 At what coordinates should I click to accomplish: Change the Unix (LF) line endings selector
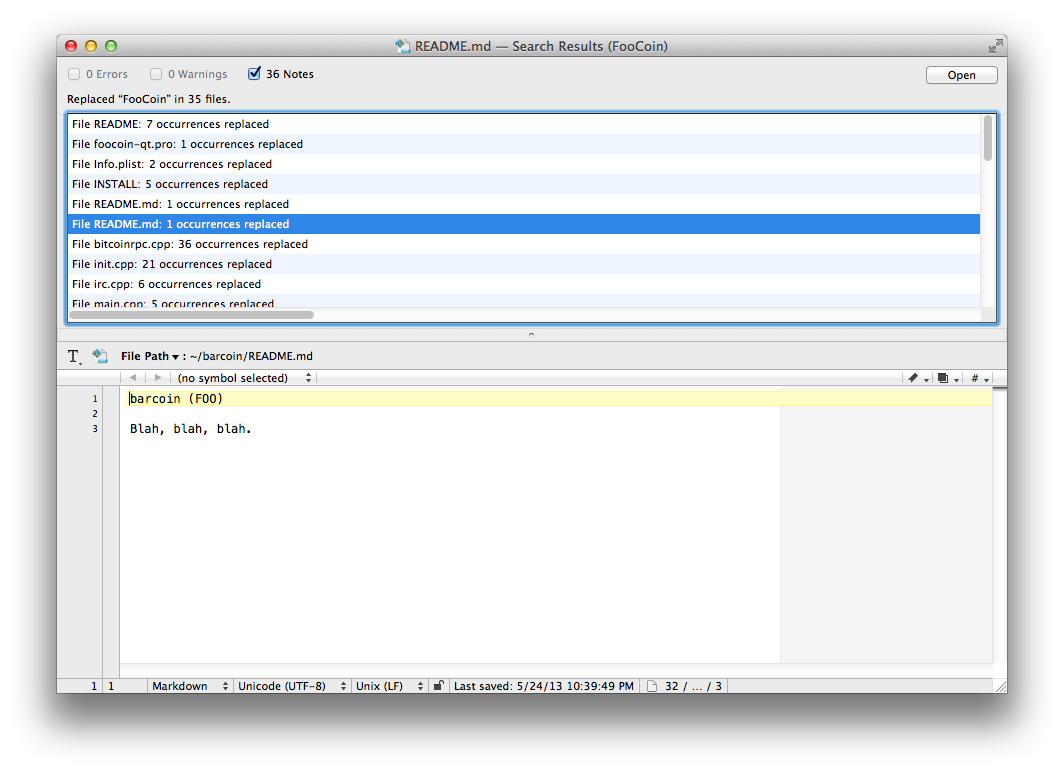click(389, 686)
